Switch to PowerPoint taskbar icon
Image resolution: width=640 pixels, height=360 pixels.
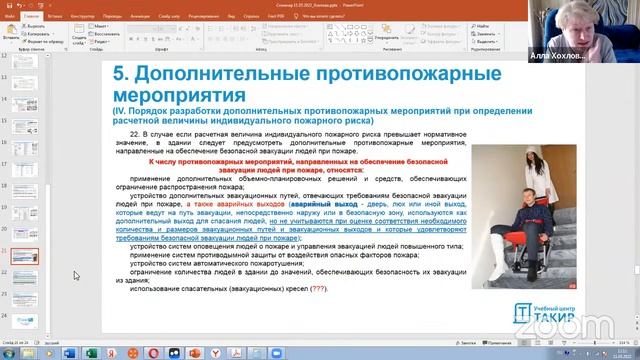[x=195, y=353]
